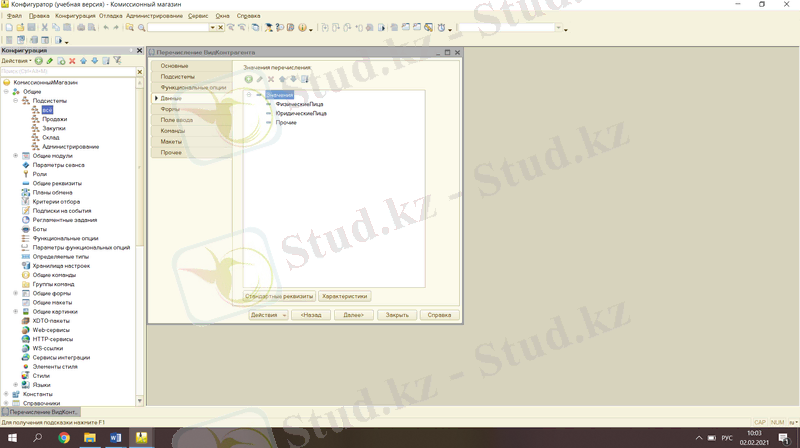The image size is (800, 448).
Task: Click the Стандартные реквизиты button
Action: pos(279,296)
